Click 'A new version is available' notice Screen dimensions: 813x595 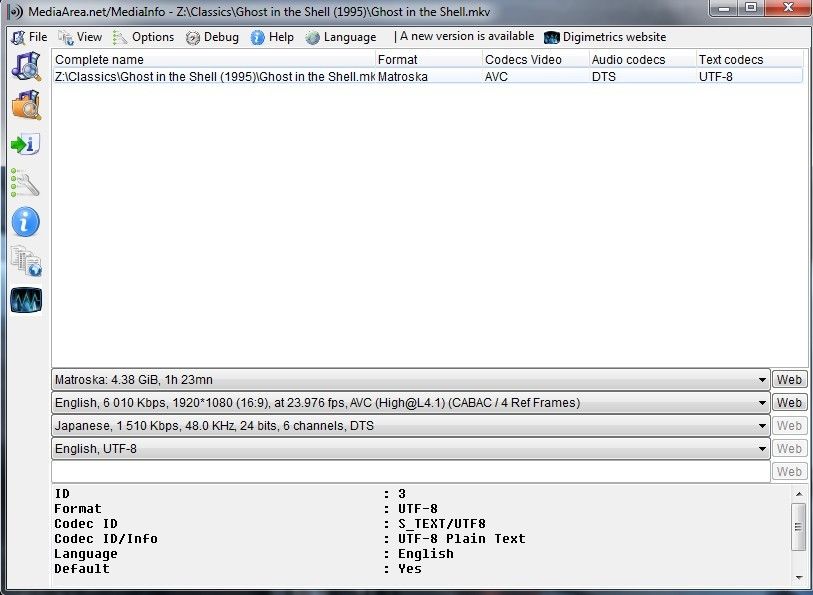[466, 37]
